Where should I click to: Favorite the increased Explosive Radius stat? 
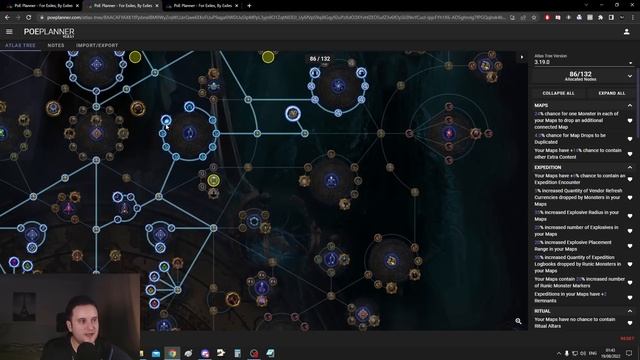point(630,216)
